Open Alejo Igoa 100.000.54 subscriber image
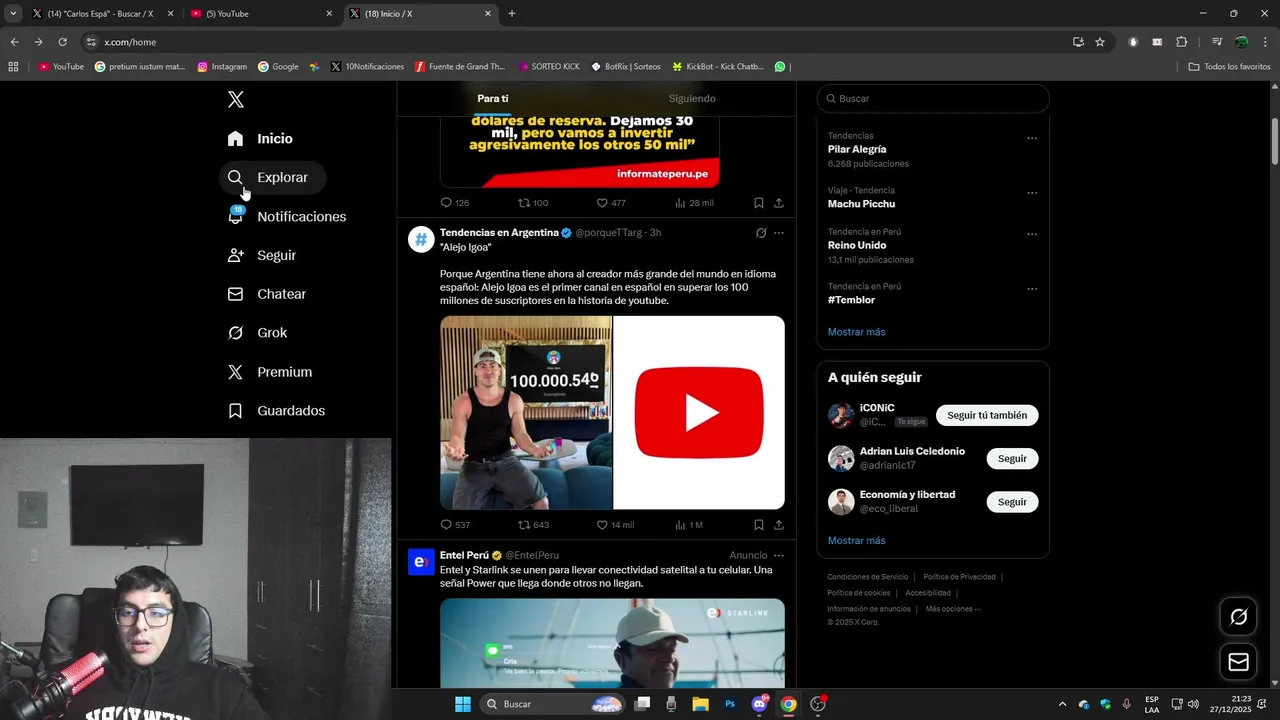1280x720 pixels. coord(526,413)
